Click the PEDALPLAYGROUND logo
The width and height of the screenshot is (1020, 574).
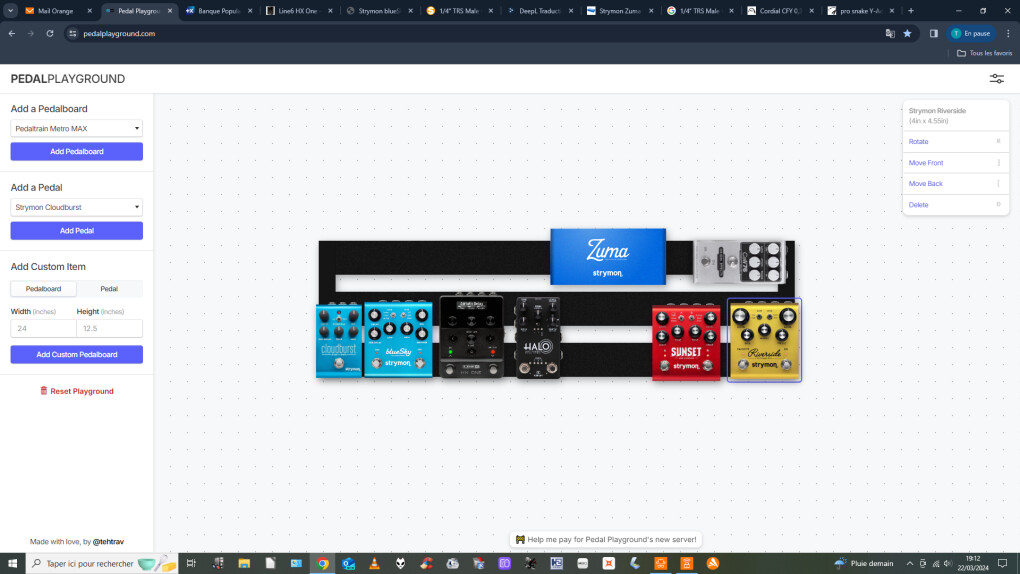click(x=68, y=79)
